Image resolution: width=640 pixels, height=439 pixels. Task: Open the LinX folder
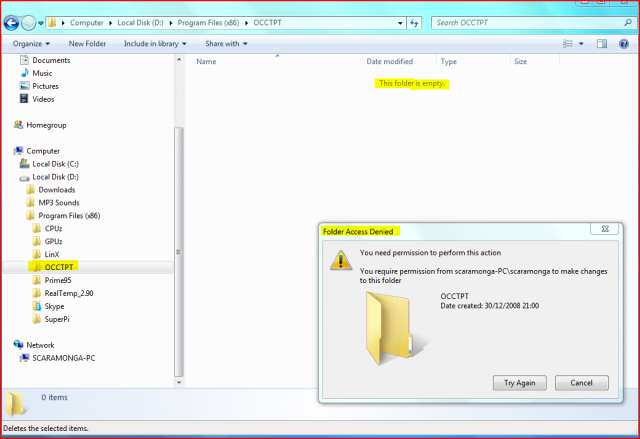(46, 255)
